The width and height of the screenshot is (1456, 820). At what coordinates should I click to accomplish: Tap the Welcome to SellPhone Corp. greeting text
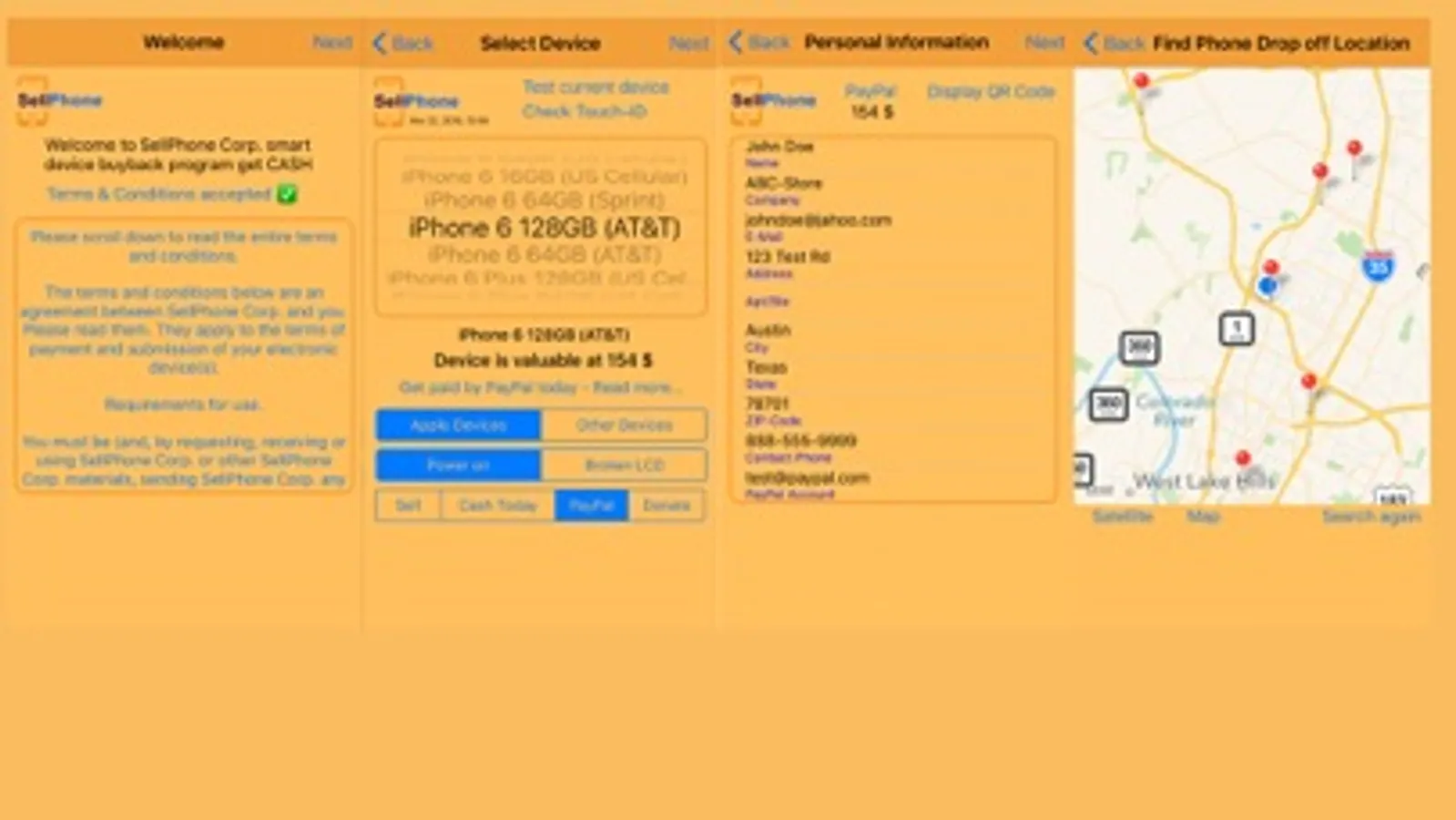click(x=178, y=155)
